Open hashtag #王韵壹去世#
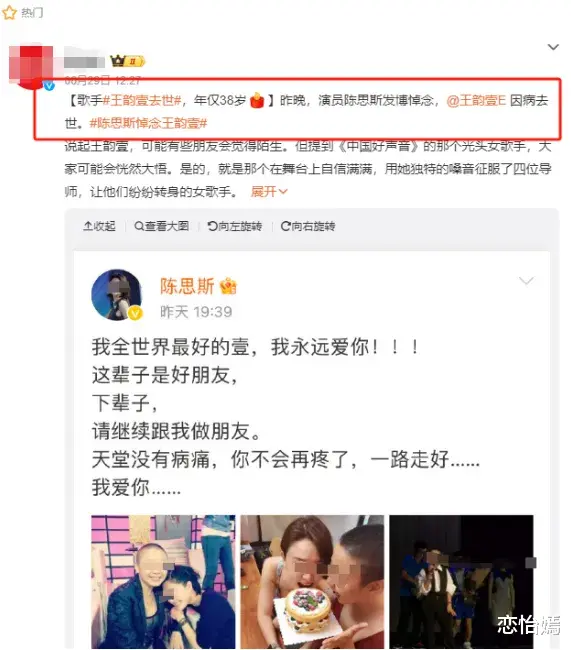 coord(142,100)
